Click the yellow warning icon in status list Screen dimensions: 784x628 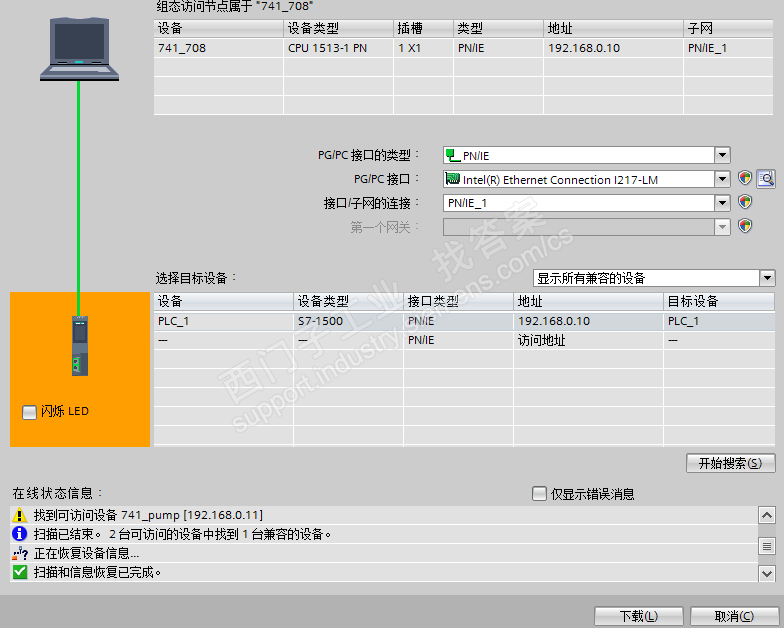point(19,515)
